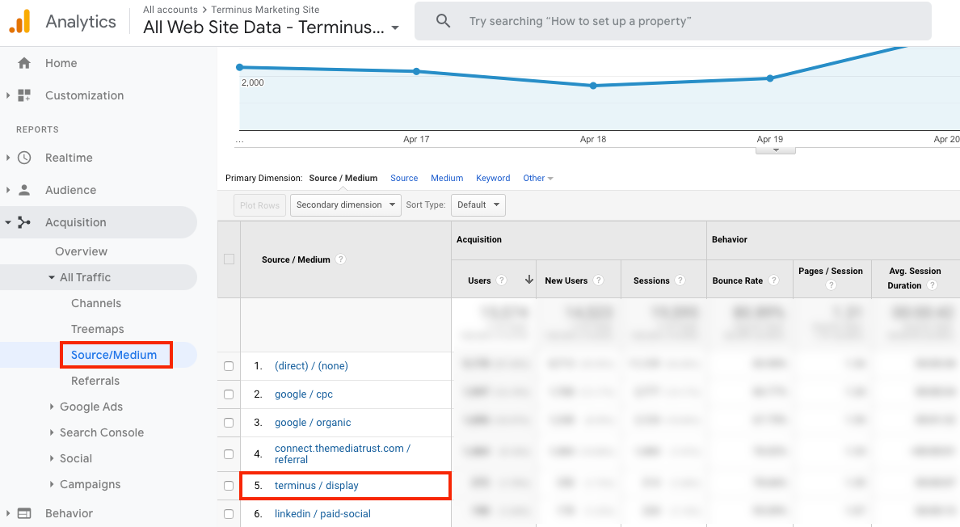Switch primary dimension to Source
The image size is (960, 527).
point(404,178)
